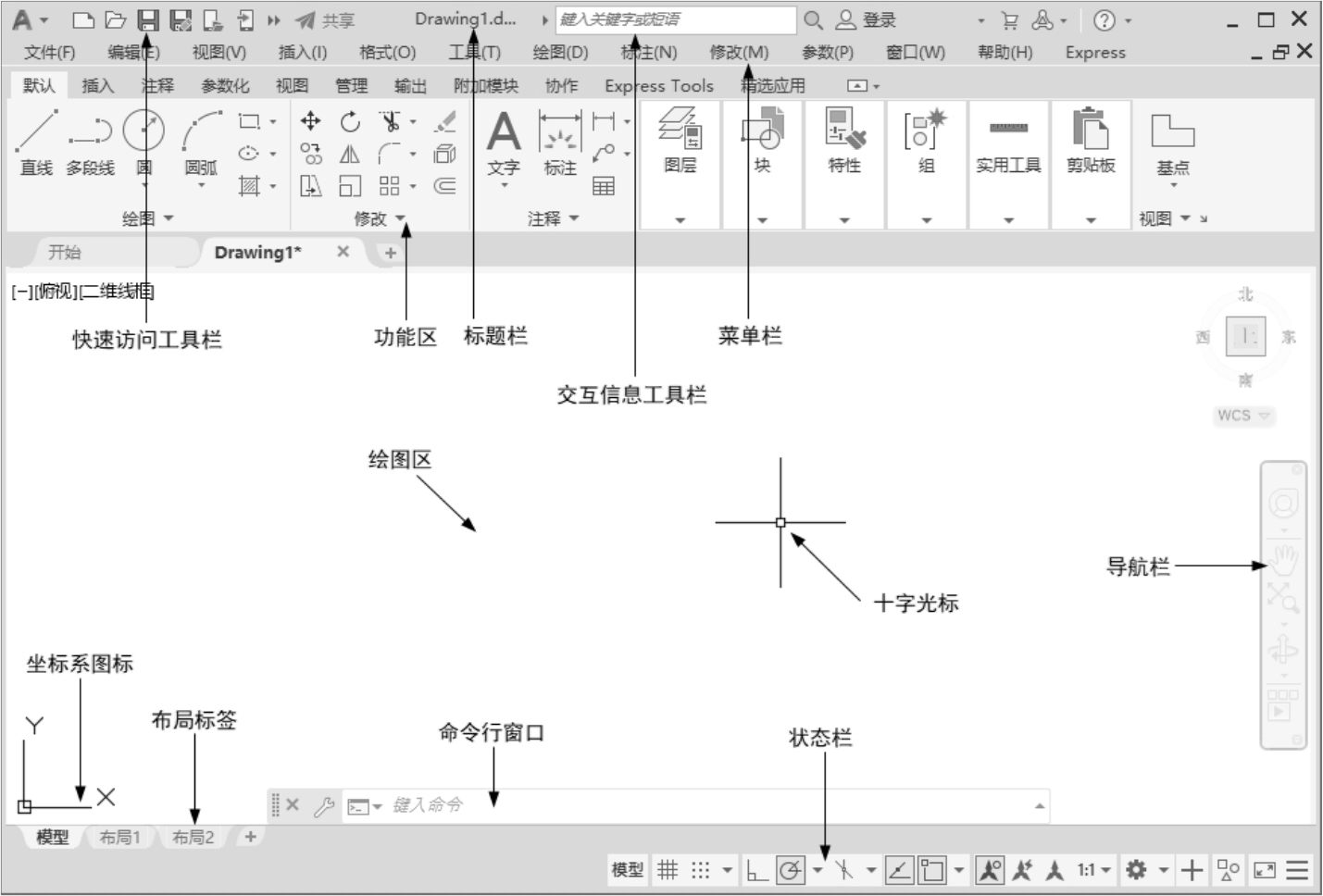Click the Move tool in 修改 panel
Image resolution: width=1323 pixels, height=896 pixels.
311,121
